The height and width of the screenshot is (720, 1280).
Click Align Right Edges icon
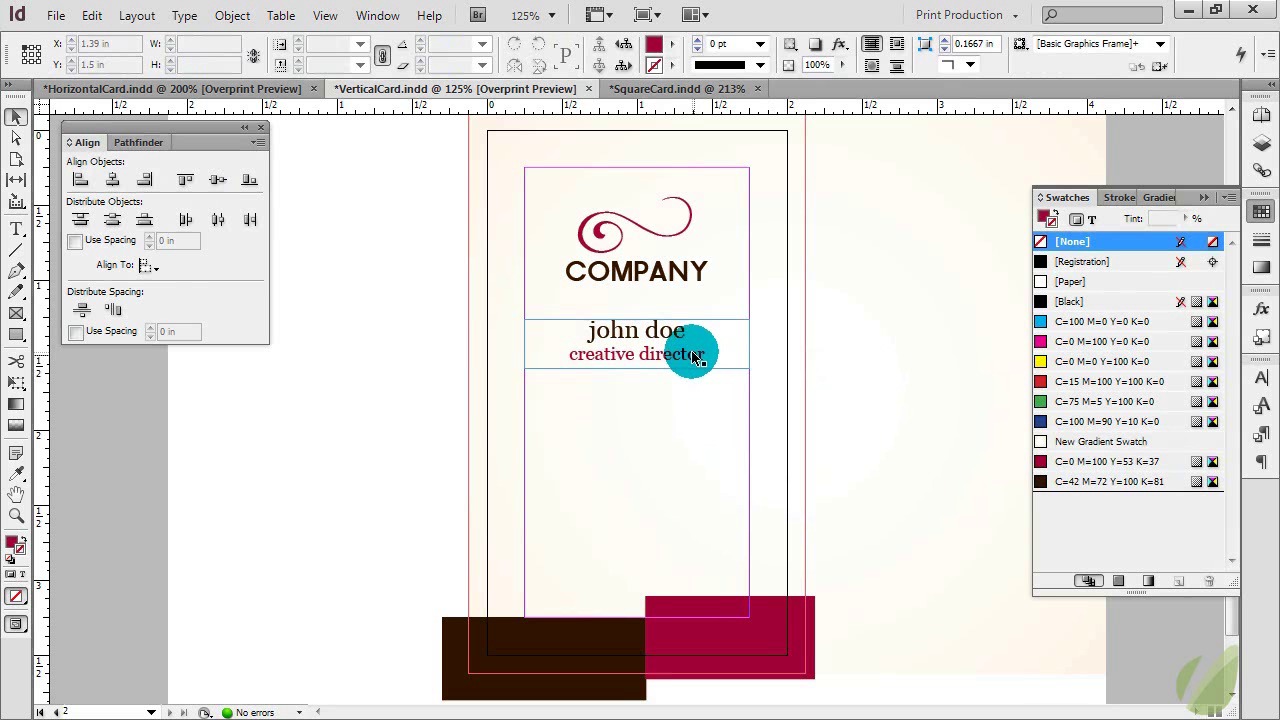pyautogui.click(x=145, y=180)
